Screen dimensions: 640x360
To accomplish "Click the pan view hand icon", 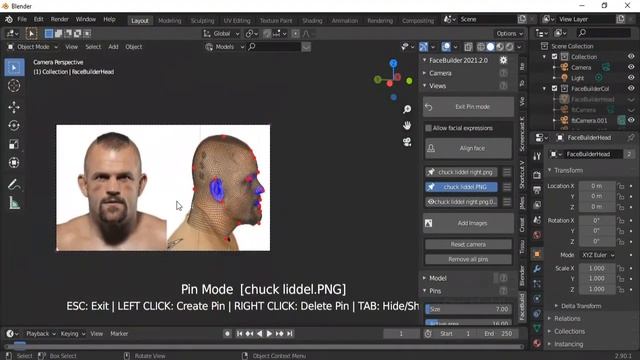I will point(407,125).
